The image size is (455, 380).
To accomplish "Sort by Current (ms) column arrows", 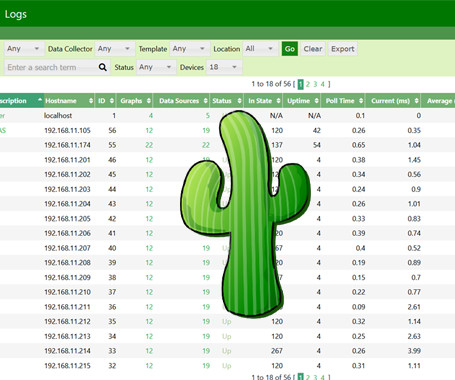I will tap(417, 101).
